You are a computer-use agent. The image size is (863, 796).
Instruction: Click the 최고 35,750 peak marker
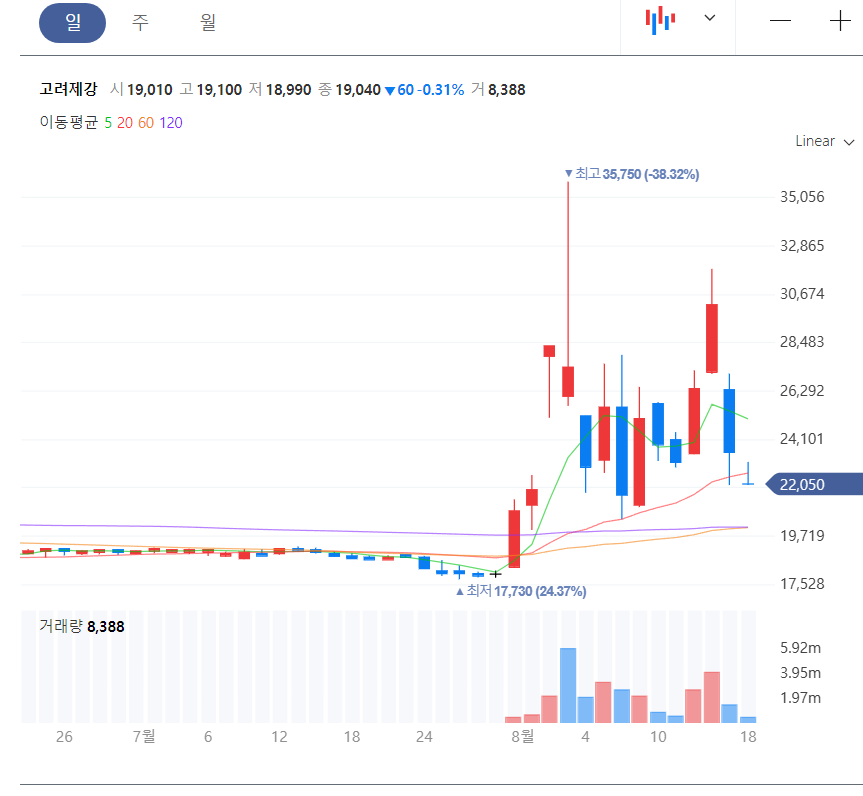631,174
